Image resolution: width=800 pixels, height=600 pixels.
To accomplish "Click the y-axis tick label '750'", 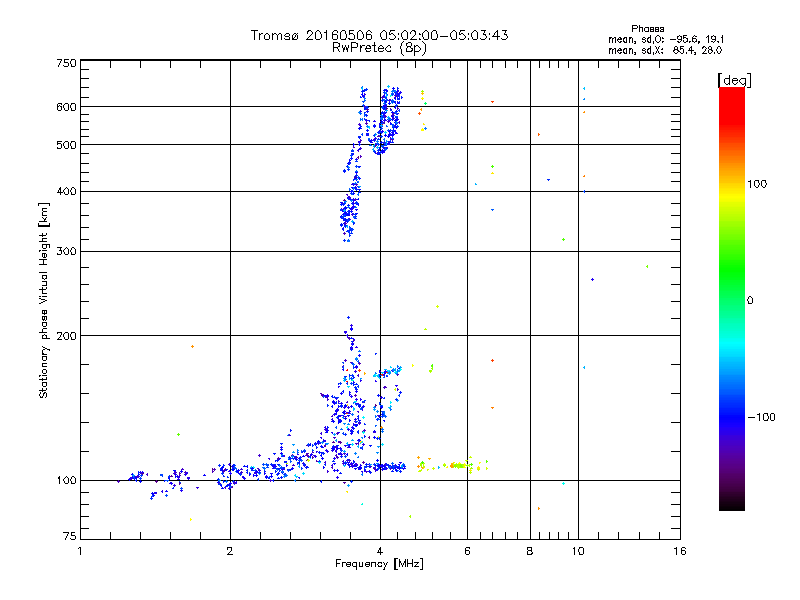I will 66,63.
